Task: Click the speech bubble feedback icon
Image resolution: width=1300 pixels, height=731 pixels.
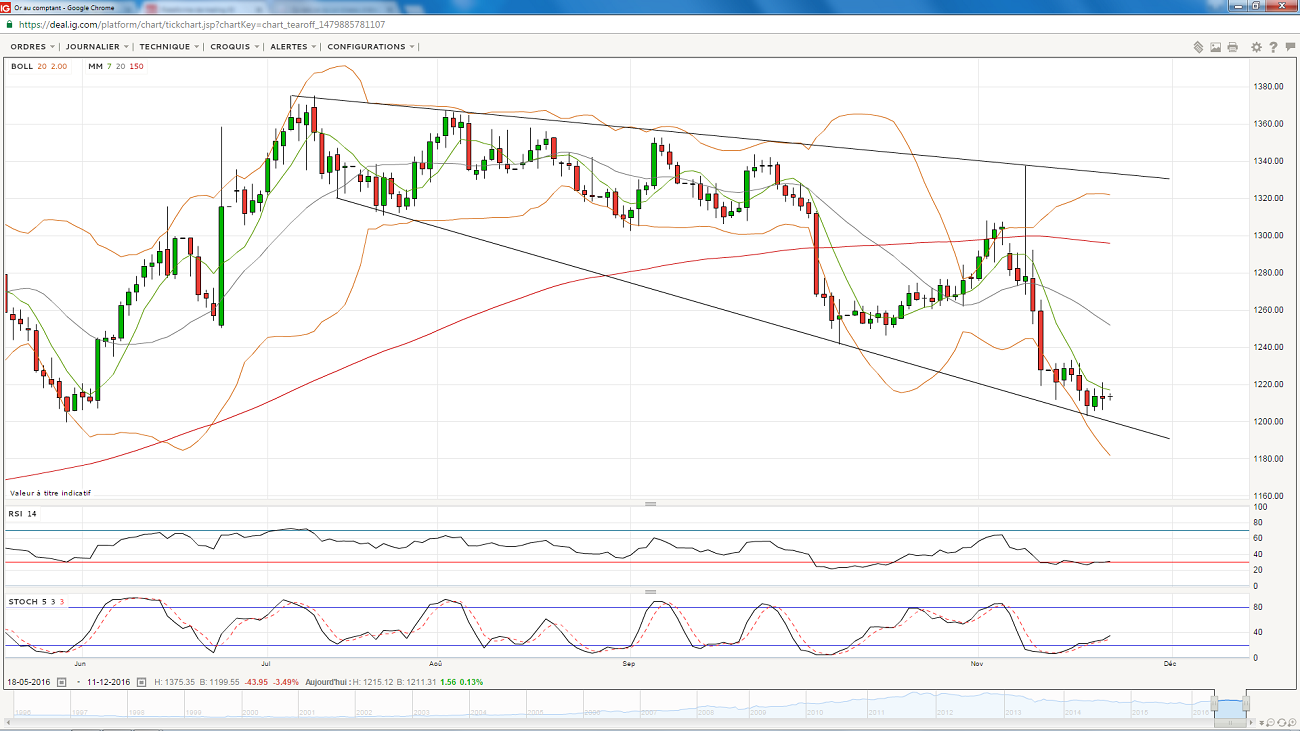Action: 1288,47
